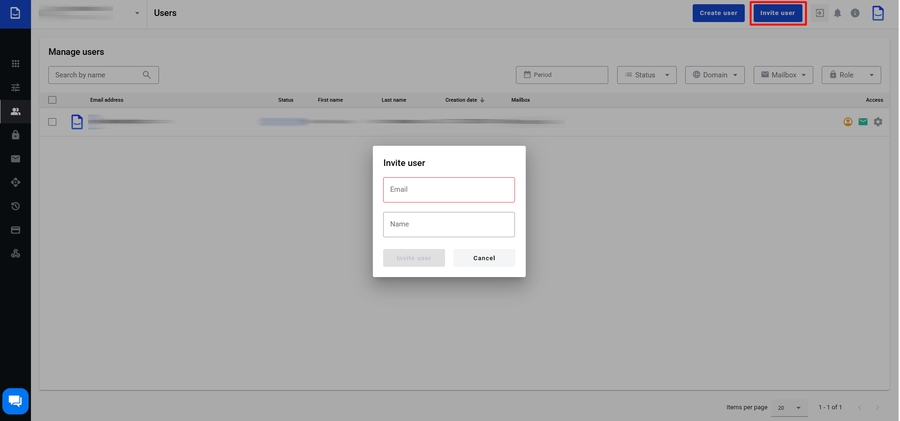Sort by Creation date column header
900x421 pixels.
click(x=464, y=100)
